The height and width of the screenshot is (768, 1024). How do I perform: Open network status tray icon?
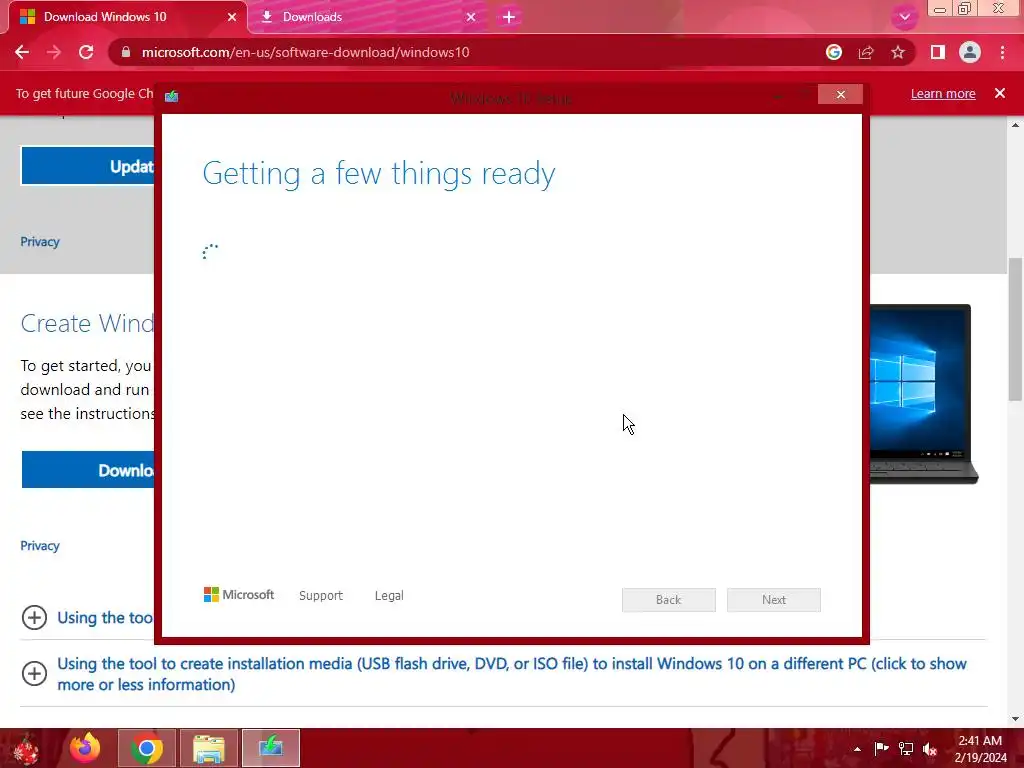[x=906, y=748]
